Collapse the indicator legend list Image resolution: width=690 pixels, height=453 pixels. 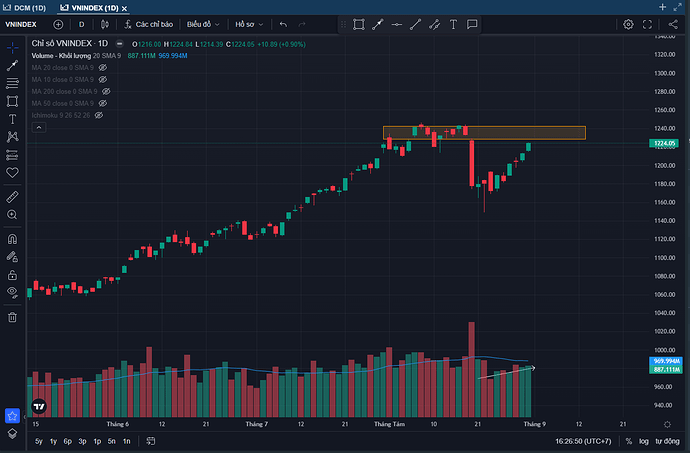click(39, 127)
